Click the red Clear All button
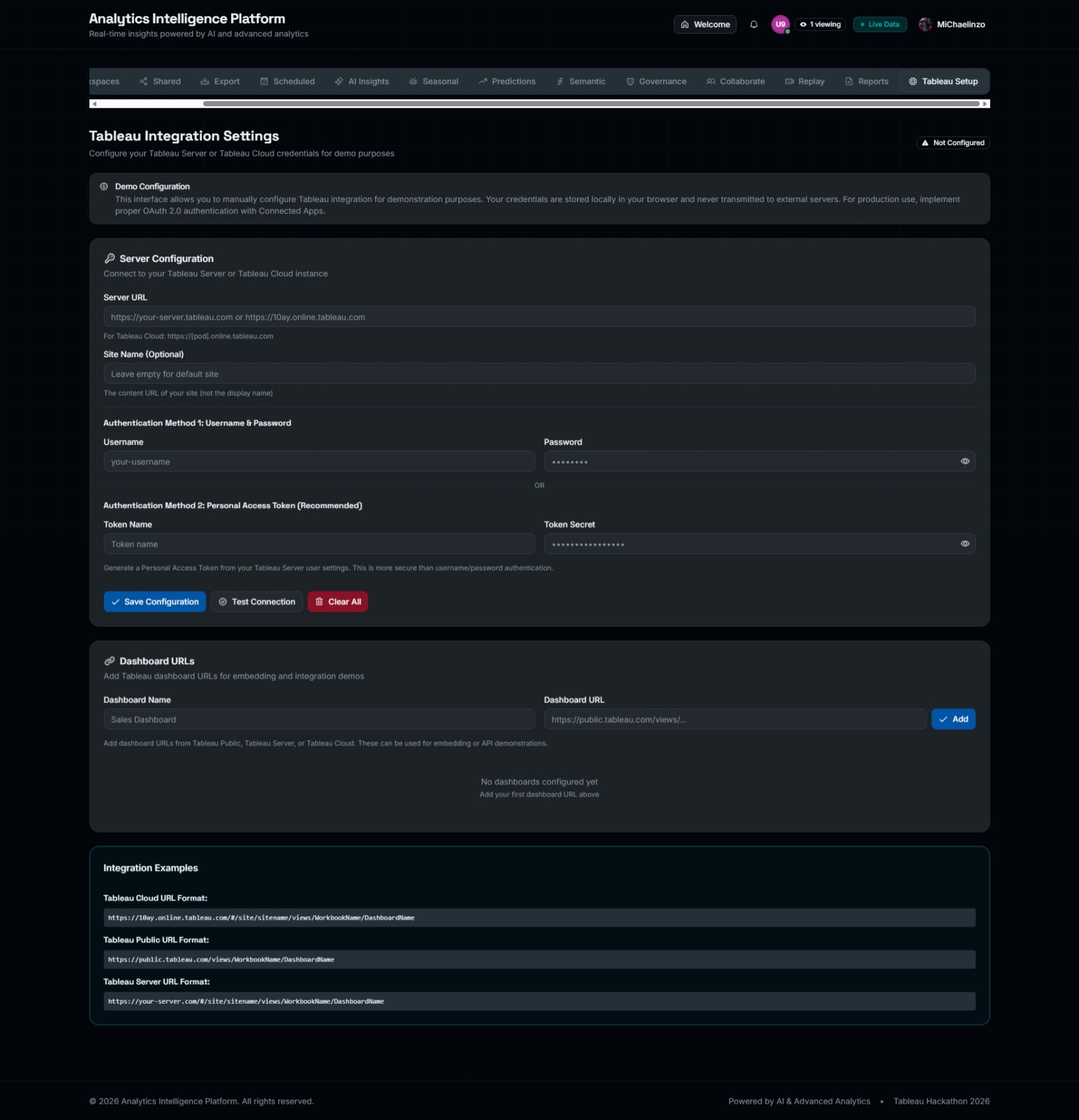The width and height of the screenshot is (1079, 1120). [338, 602]
